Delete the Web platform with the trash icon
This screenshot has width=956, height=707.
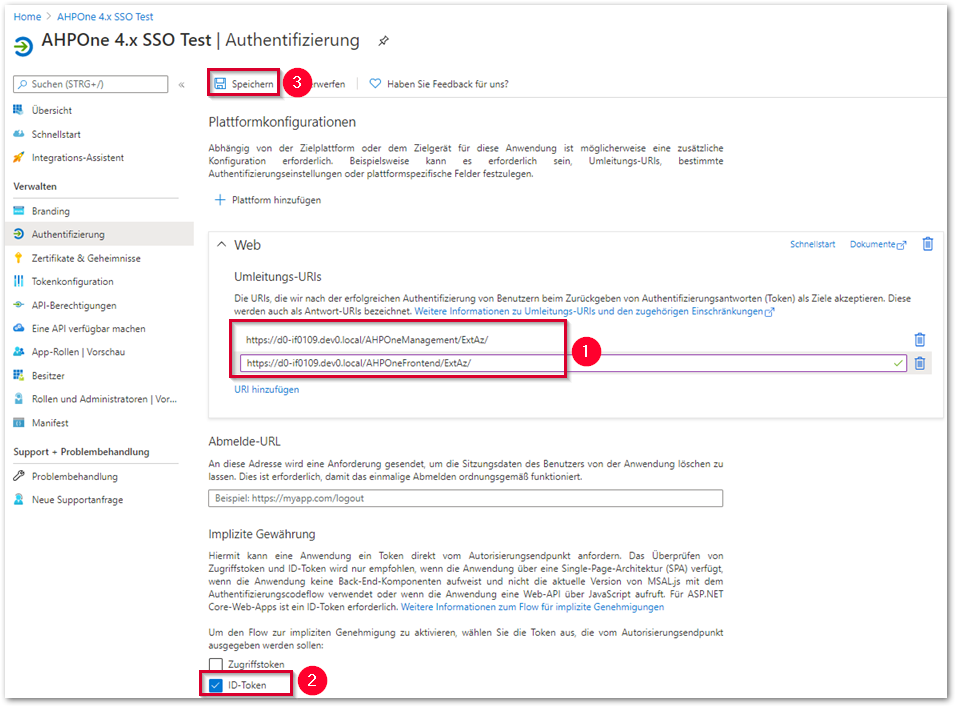(927, 244)
